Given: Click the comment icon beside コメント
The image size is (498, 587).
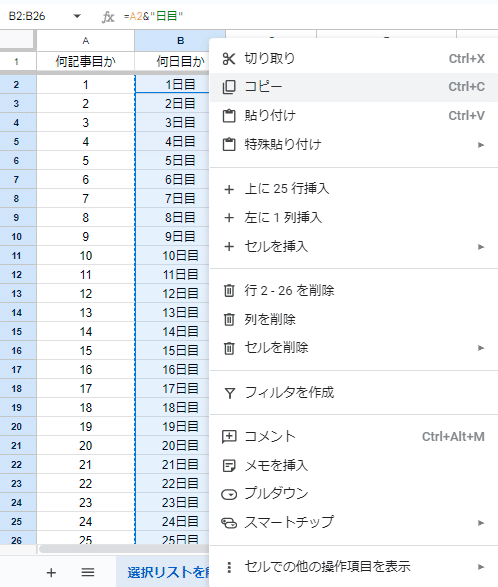Looking at the screenshot, I should (x=229, y=437).
